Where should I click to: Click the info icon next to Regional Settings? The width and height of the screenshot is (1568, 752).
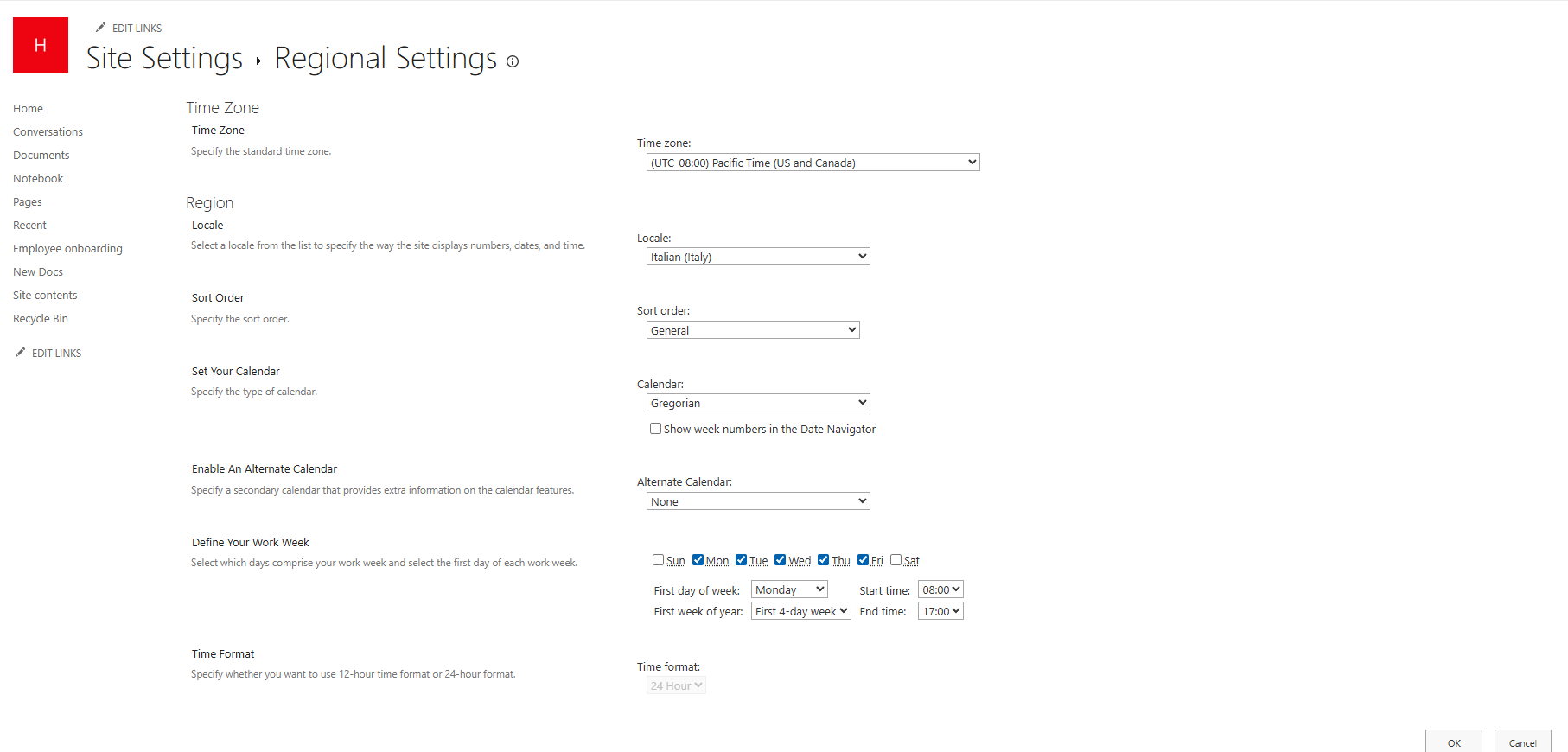pos(513,61)
